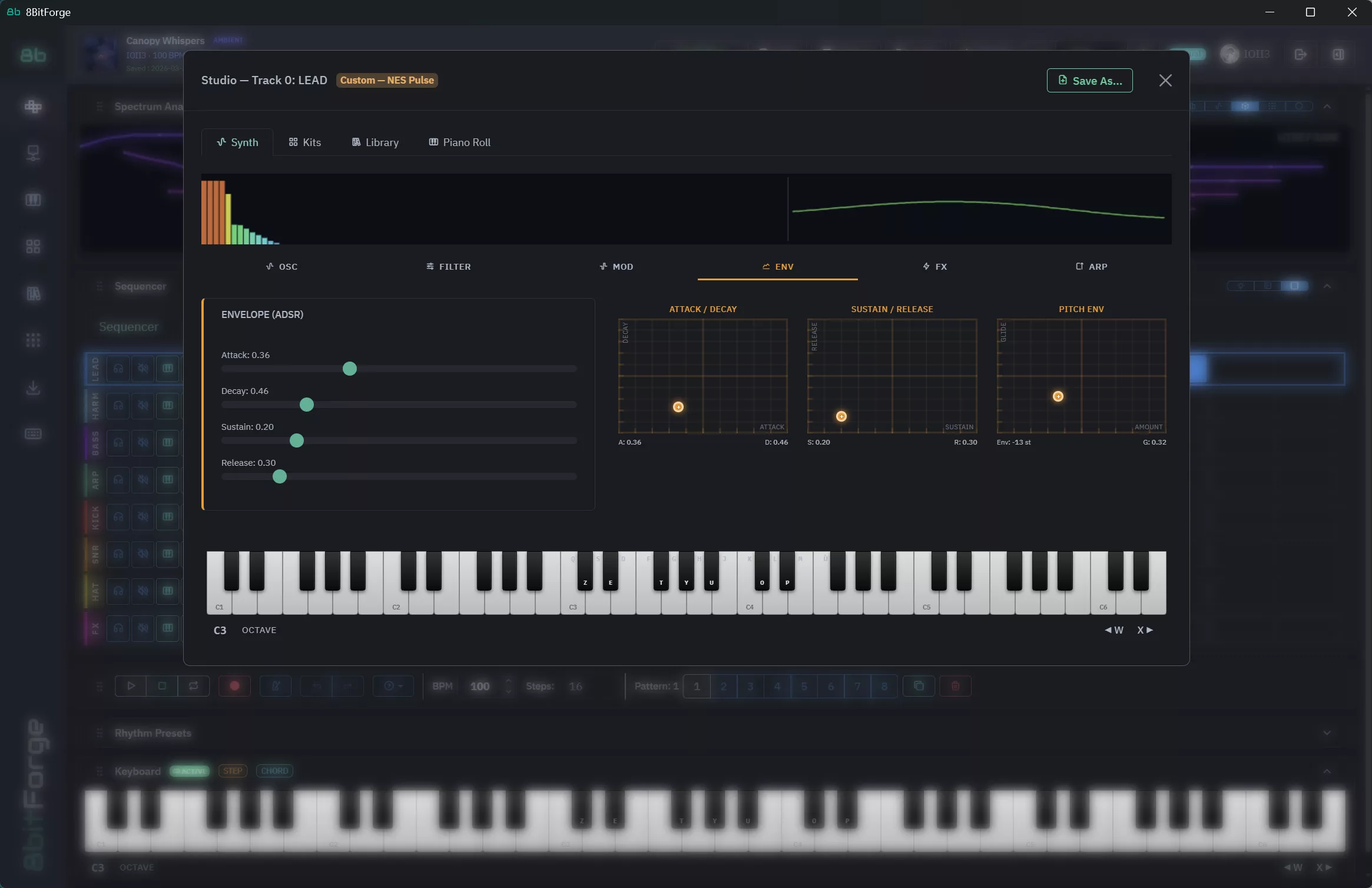The height and width of the screenshot is (888, 1372).
Task: Toggle loop playback in the transport bar
Action: pos(193,685)
